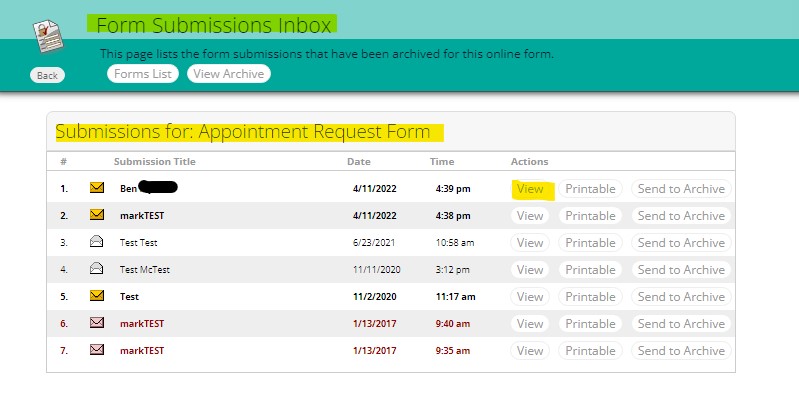View markTEST submission from 9:35 am

530,351
